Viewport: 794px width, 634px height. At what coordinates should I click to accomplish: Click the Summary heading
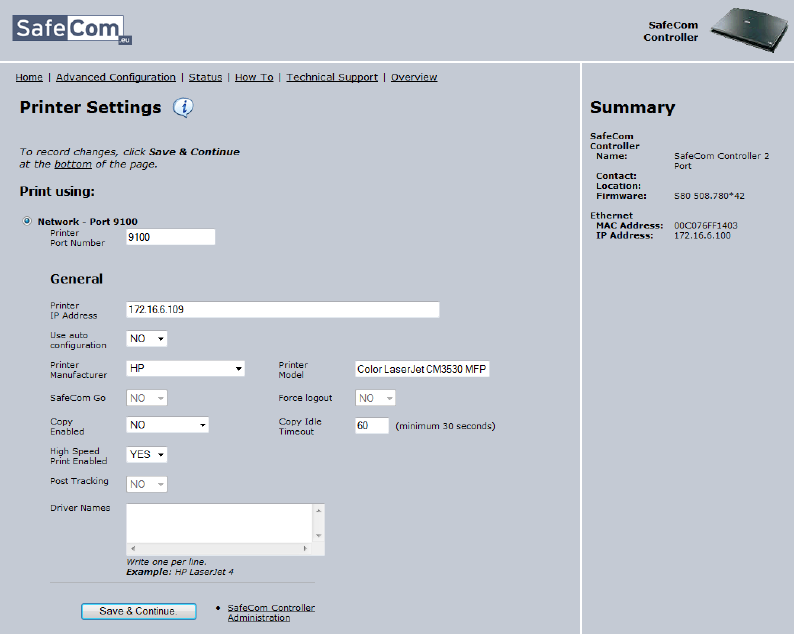632,107
